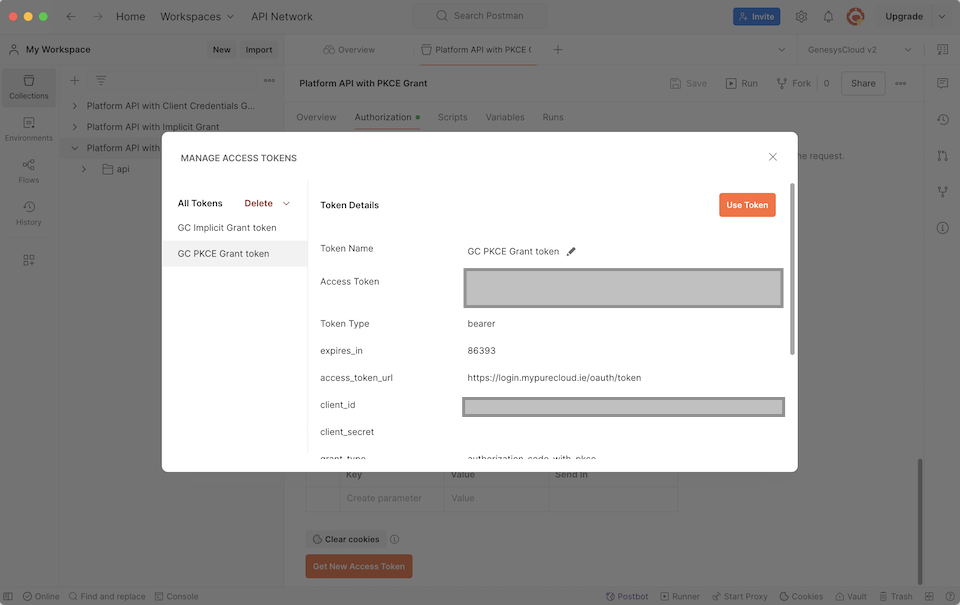Viewport: 960px width, 605px height.
Task: Open Postbot from the status bar
Action: 627,596
